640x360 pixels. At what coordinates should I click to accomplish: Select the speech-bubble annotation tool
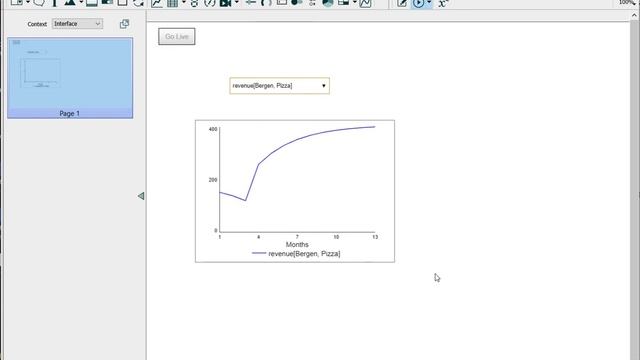(39, 3)
